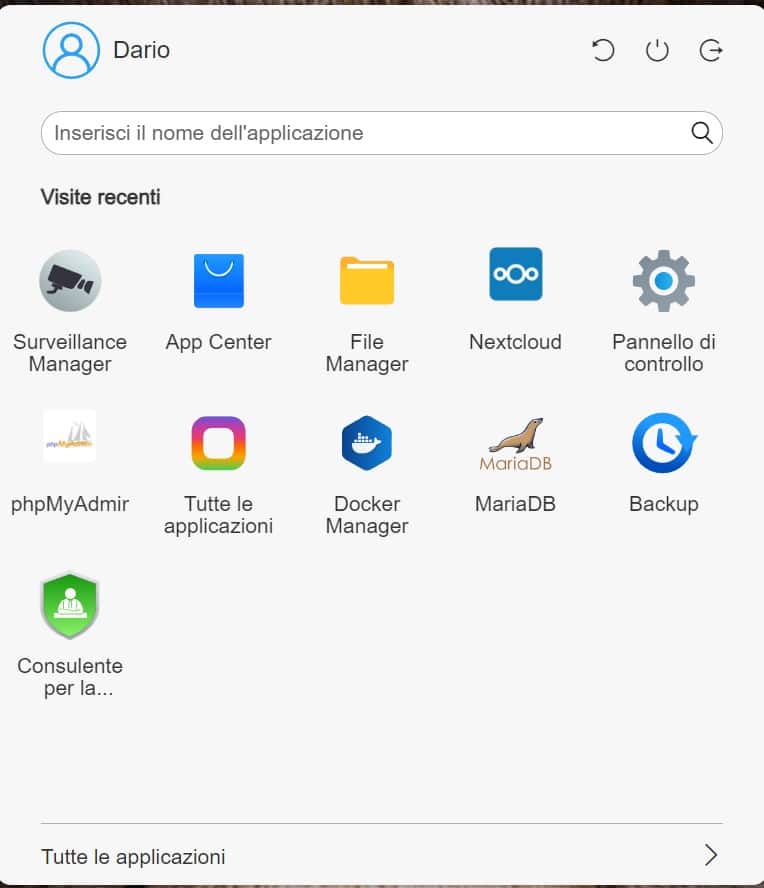Focus the application name search field

[x=382, y=133]
